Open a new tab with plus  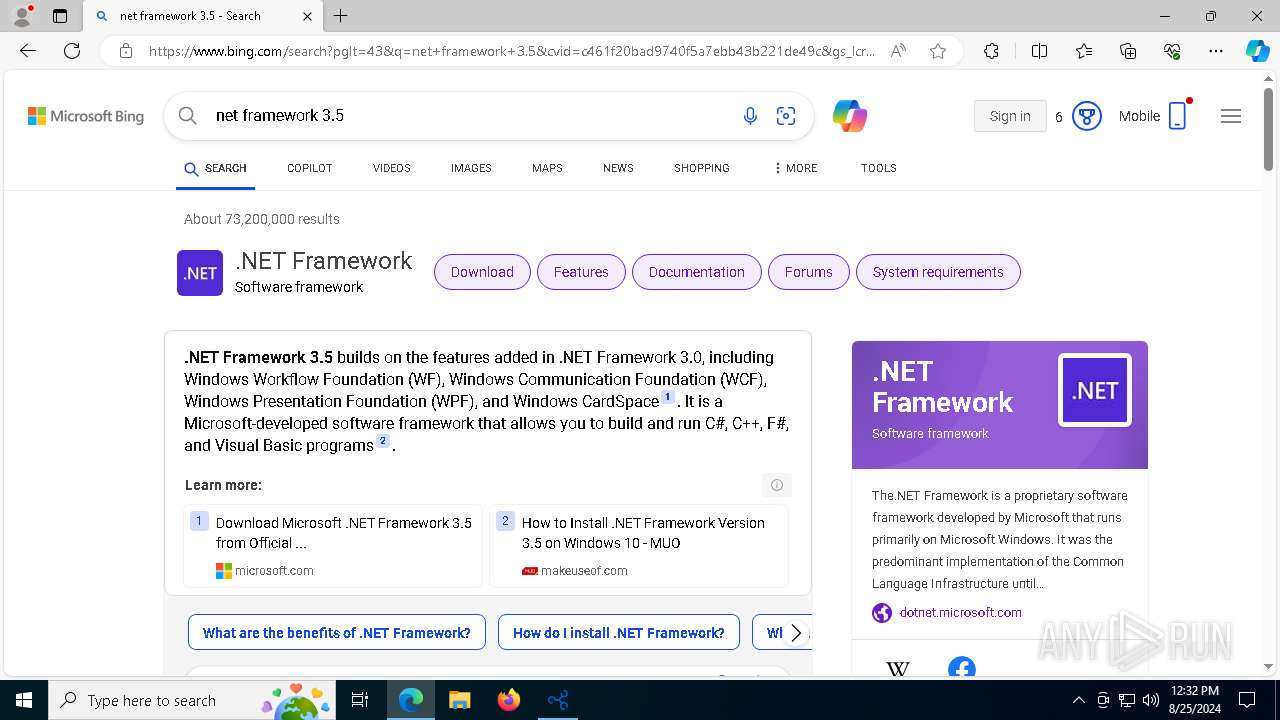coord(341,16)
